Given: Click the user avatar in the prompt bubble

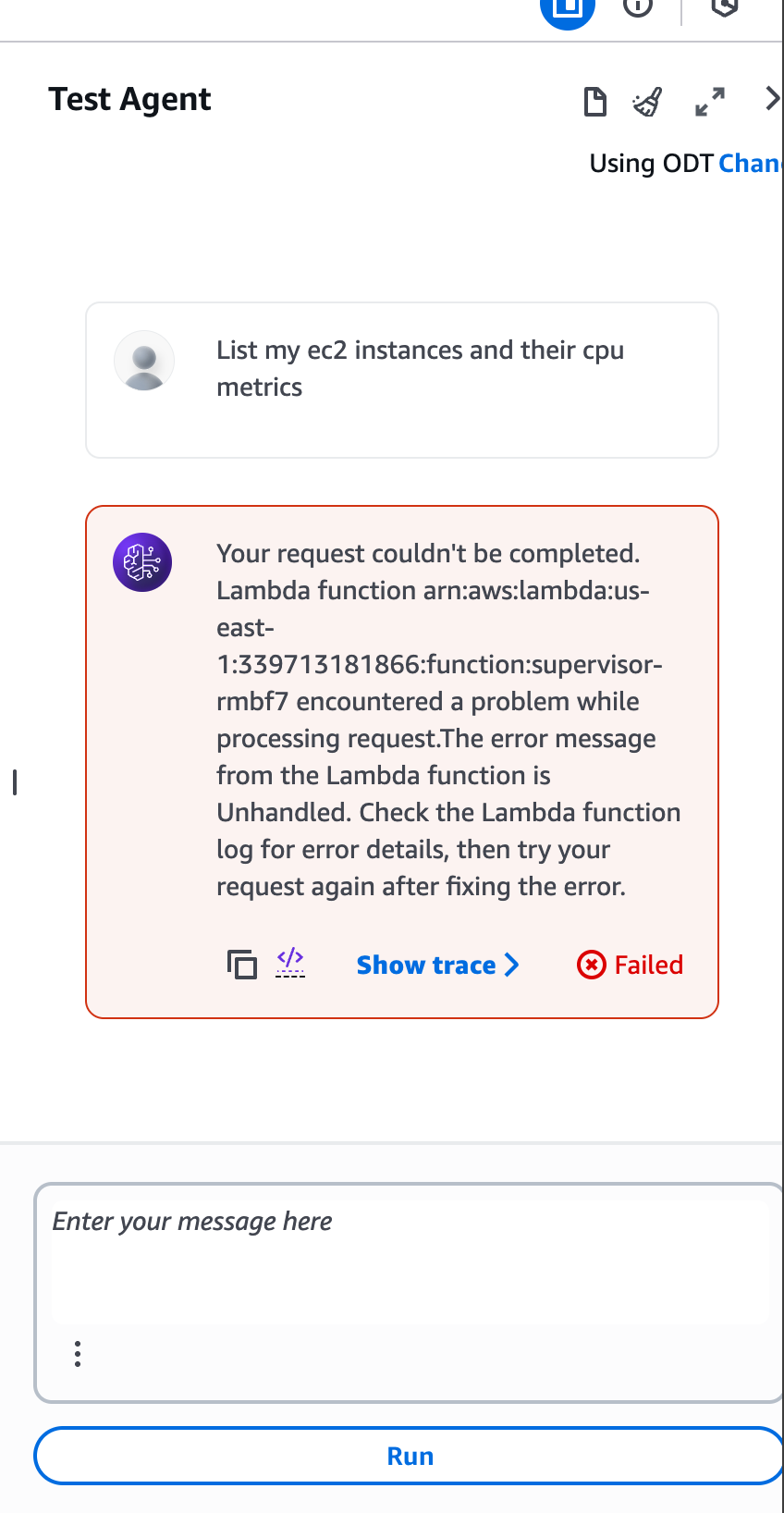Looking at the screenshot, I should coord(144,361).
